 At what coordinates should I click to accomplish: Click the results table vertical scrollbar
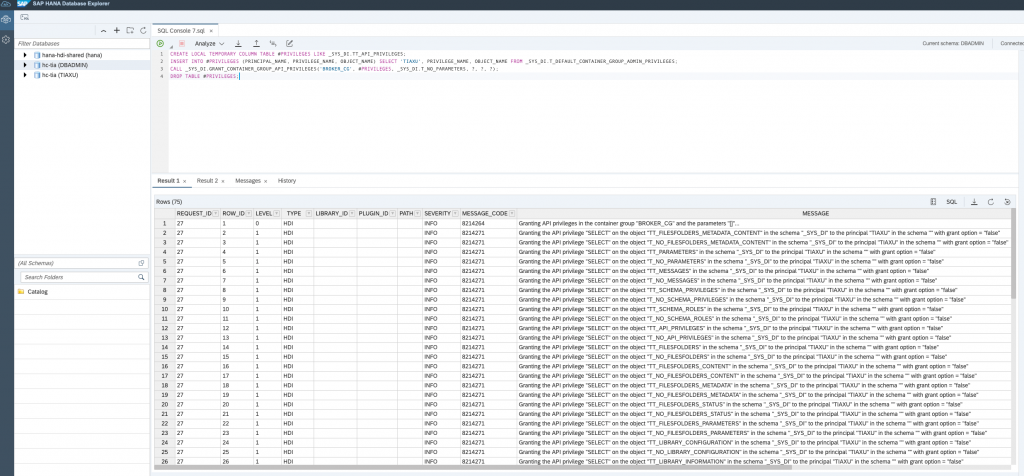pos(1013,255)
